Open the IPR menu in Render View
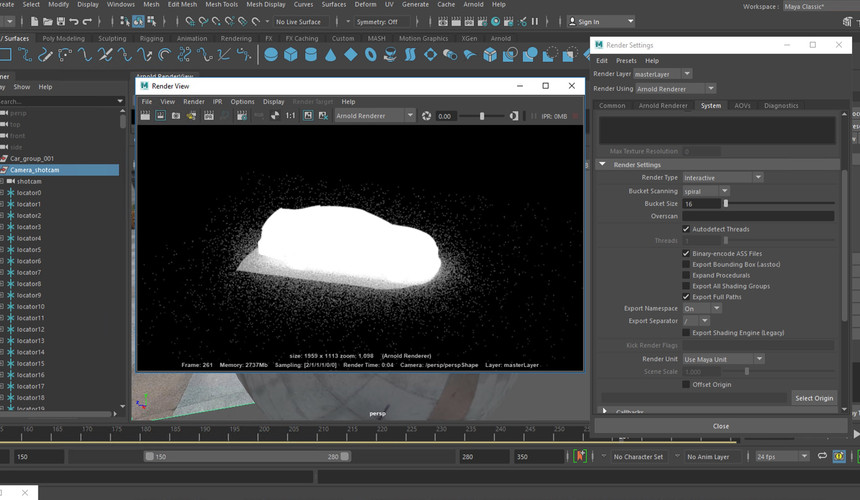The width and height of the screenshot is (860, 500). point(217,101)
